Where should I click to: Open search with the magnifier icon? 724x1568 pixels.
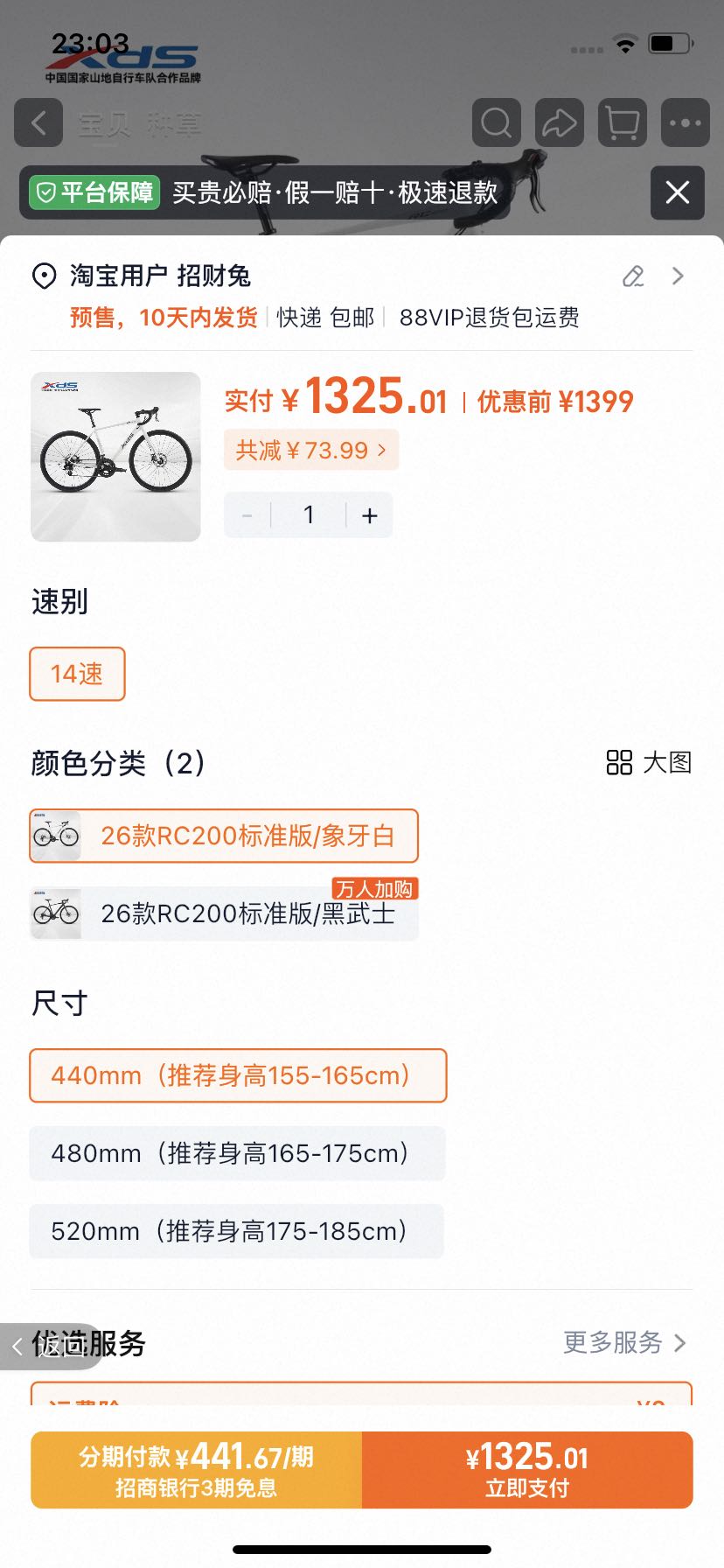(x=496, y=122)
